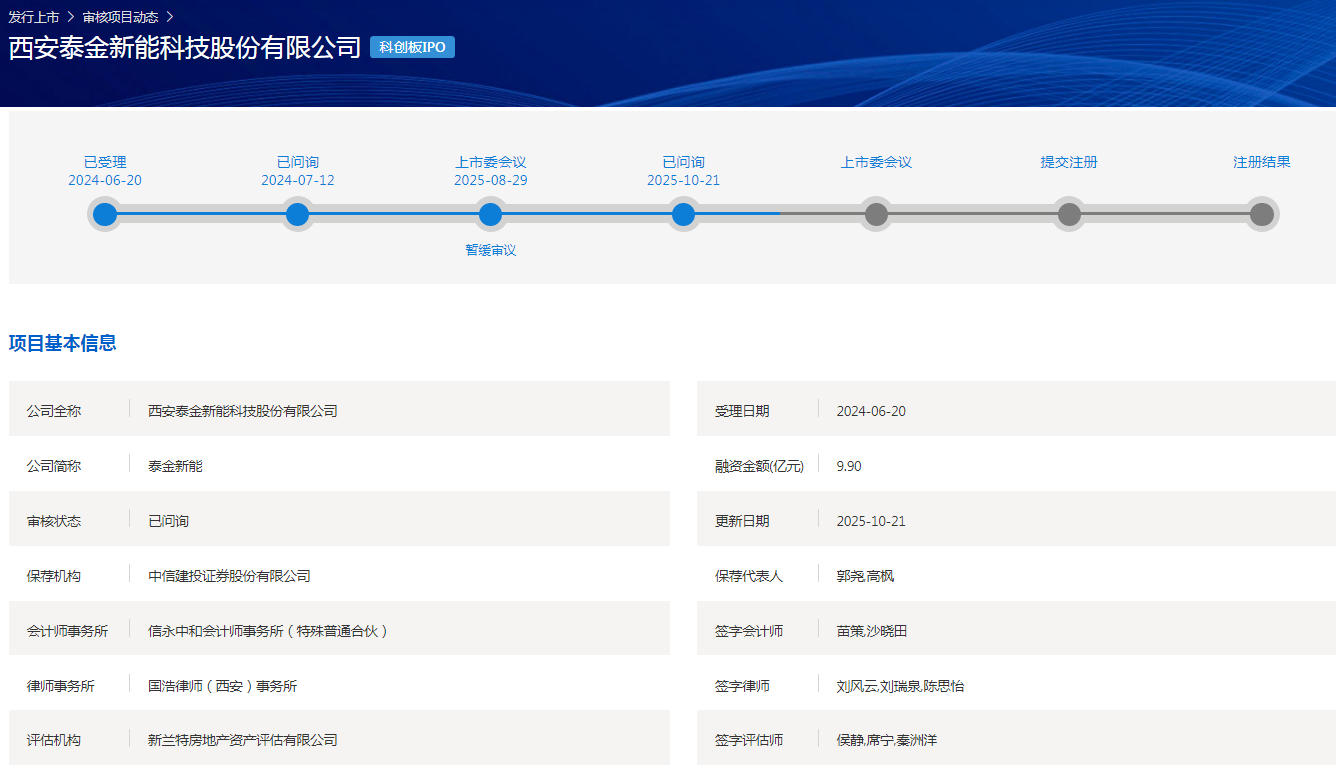Click sponsor name 中信建投证券股份有限公司
This screenshot has height=774, width=1336.
pyautogui.click(x=229, y=576)
